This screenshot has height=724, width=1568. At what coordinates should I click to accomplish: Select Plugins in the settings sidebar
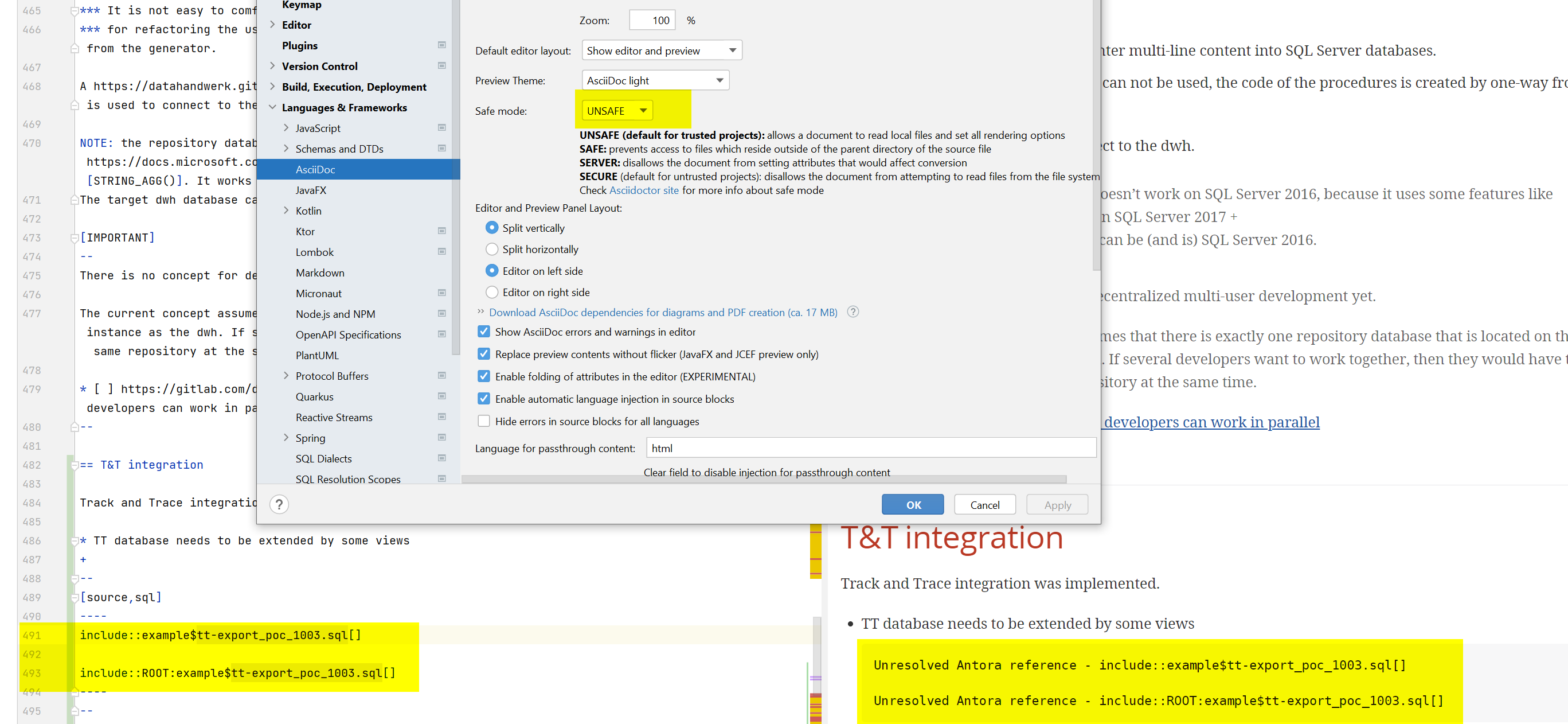pos(300,45)
